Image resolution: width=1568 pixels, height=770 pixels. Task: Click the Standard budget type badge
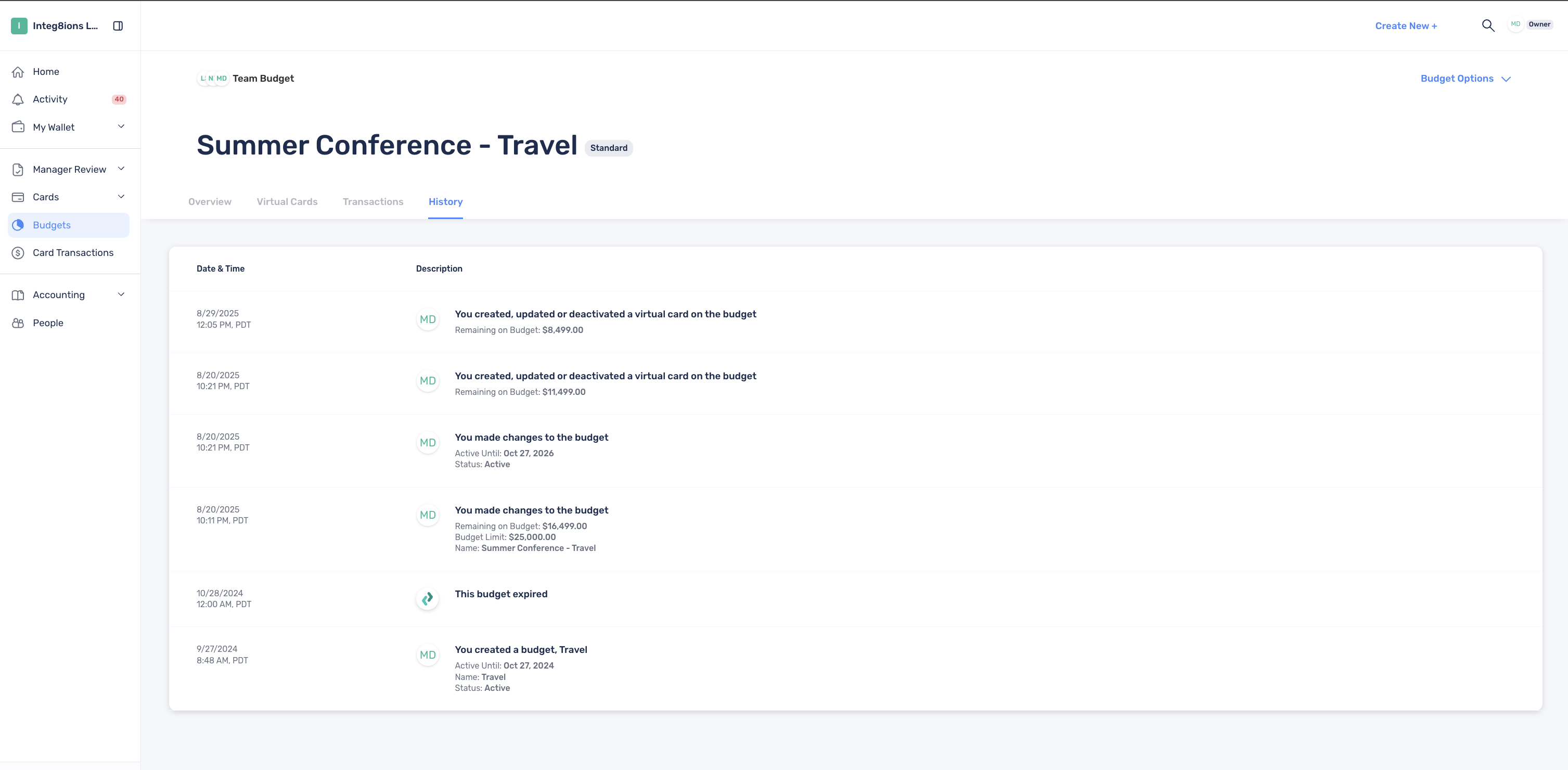coord(609,148)
